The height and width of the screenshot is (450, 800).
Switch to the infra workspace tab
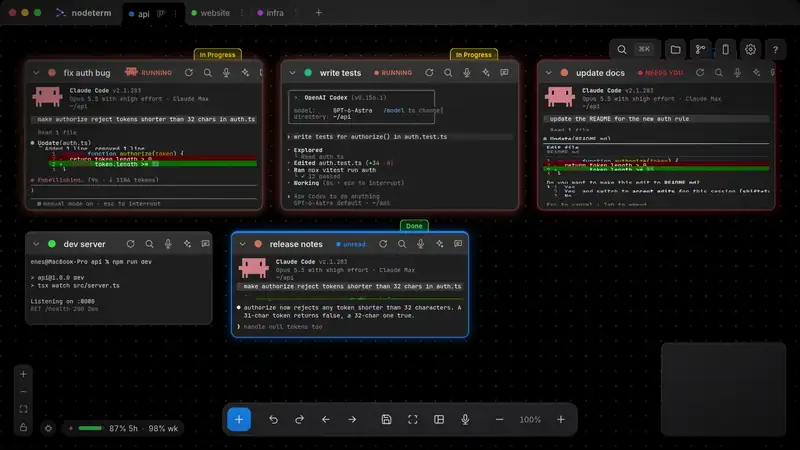(x=270, y=13)
